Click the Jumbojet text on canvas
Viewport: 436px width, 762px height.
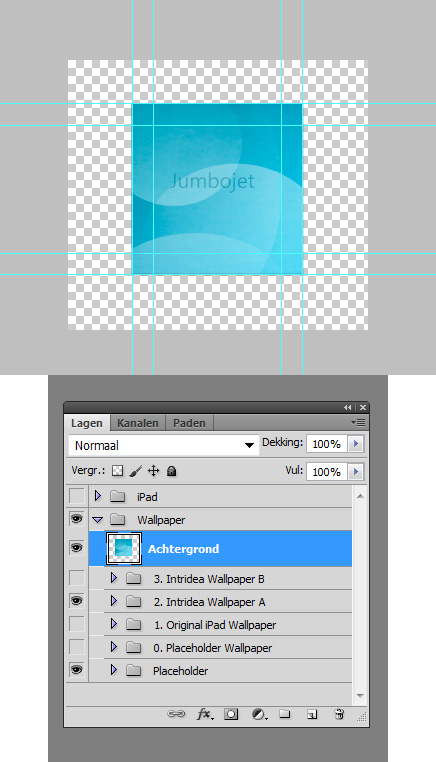212,181
